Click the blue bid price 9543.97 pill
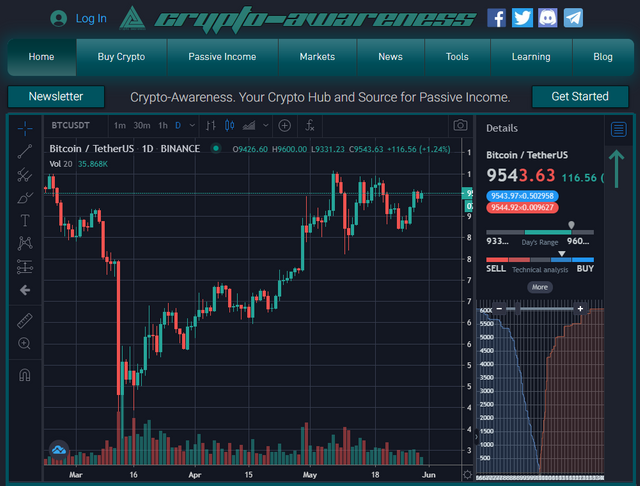 (522, 196)
